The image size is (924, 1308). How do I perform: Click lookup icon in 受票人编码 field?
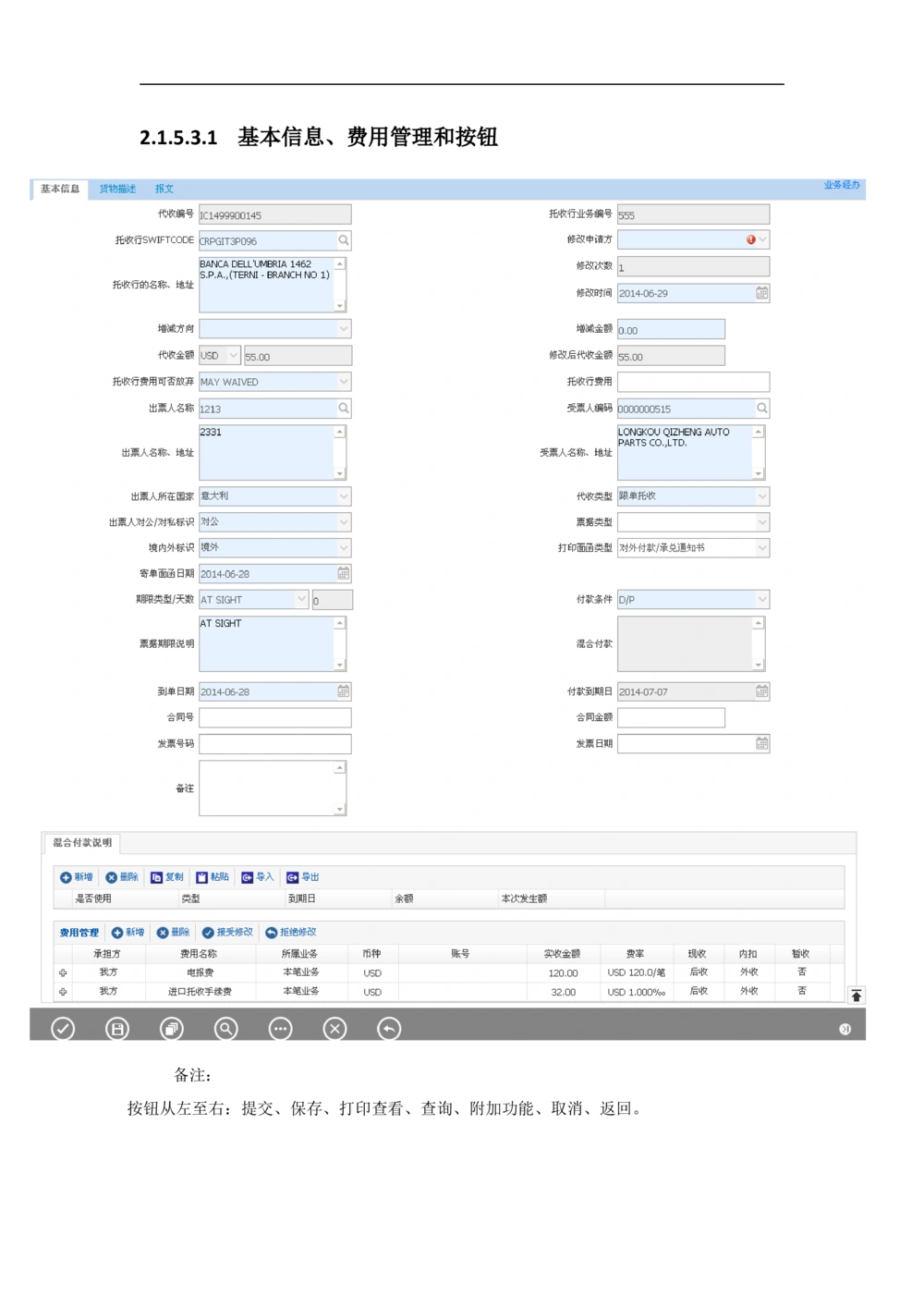click(761, 408)
